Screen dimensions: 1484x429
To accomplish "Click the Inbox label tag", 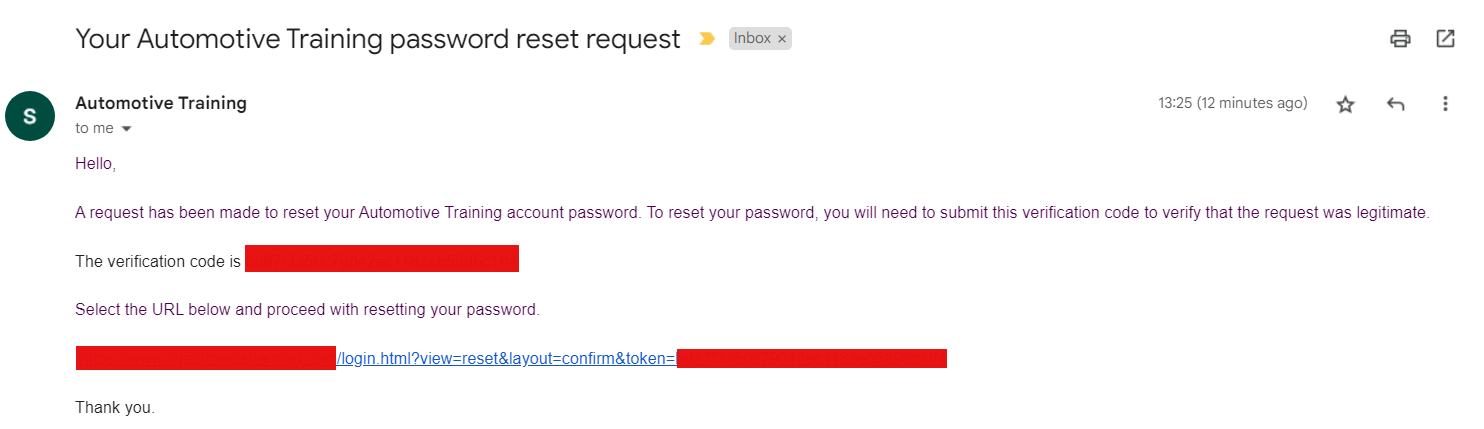I will (752, 39).
